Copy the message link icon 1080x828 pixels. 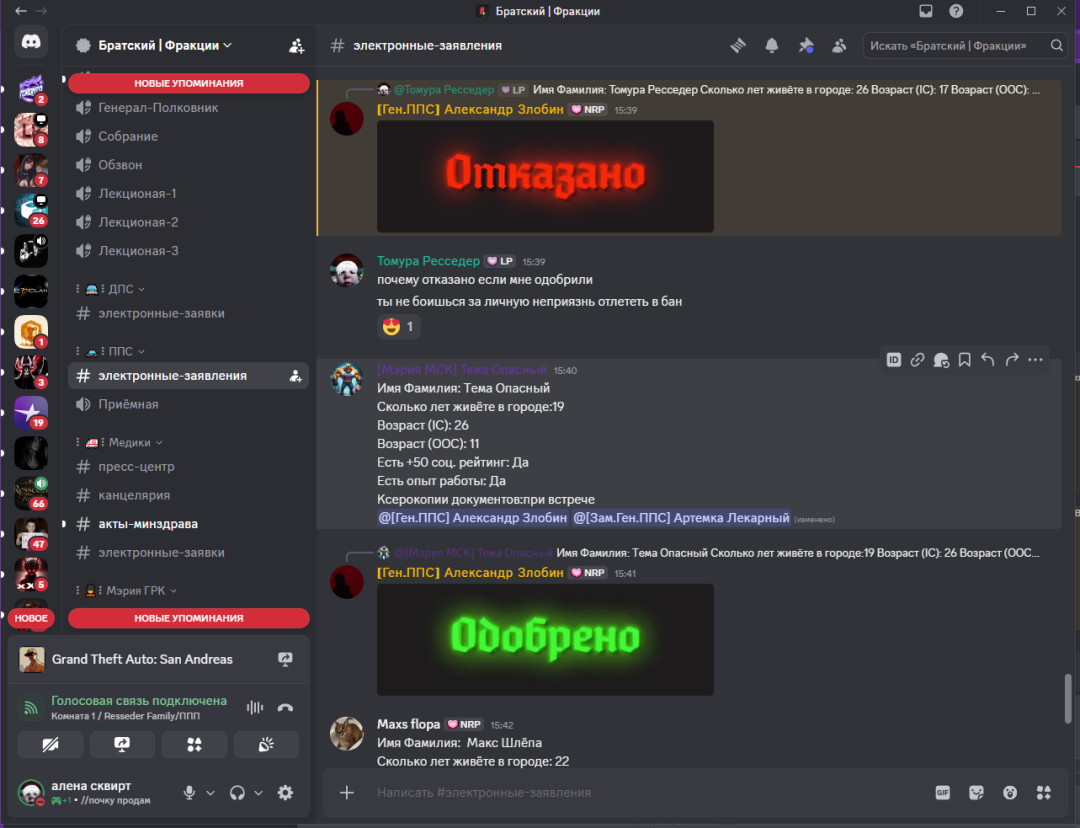pos(917,360)
